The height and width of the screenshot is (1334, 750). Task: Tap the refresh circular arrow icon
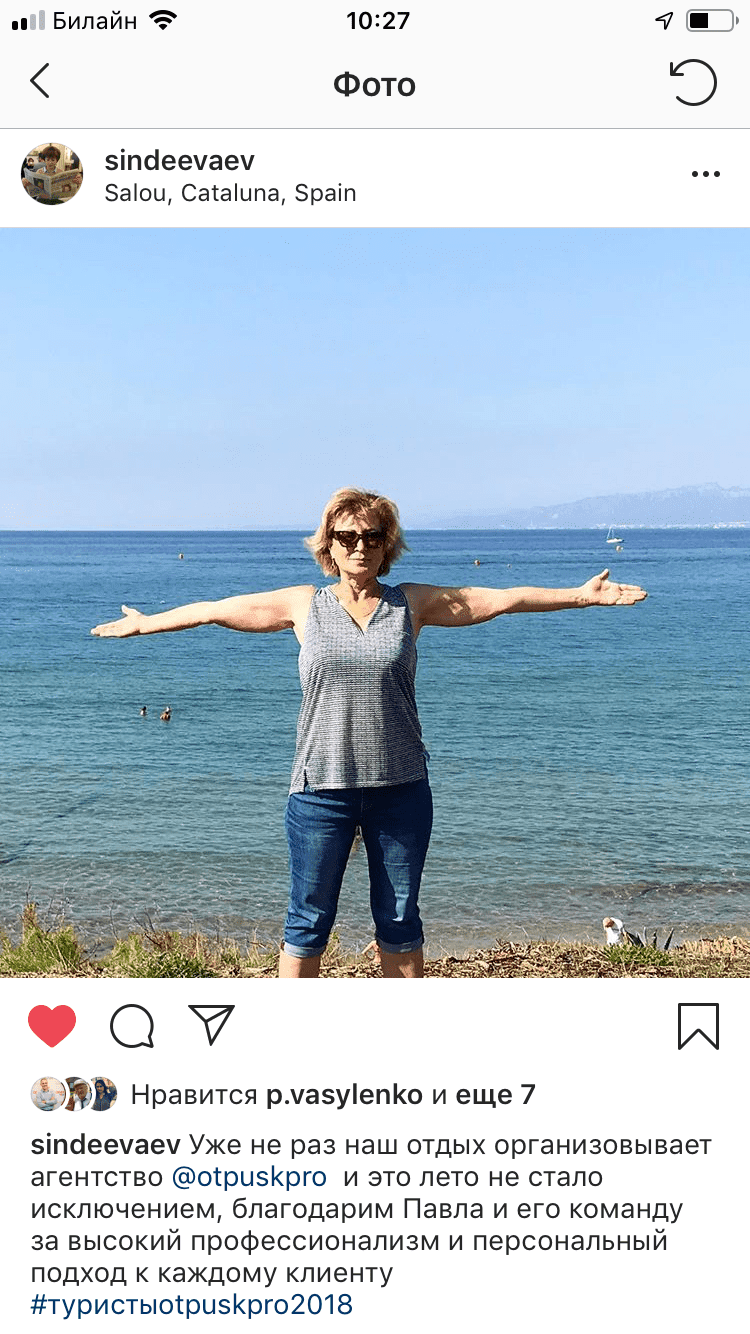click(693, 83)
